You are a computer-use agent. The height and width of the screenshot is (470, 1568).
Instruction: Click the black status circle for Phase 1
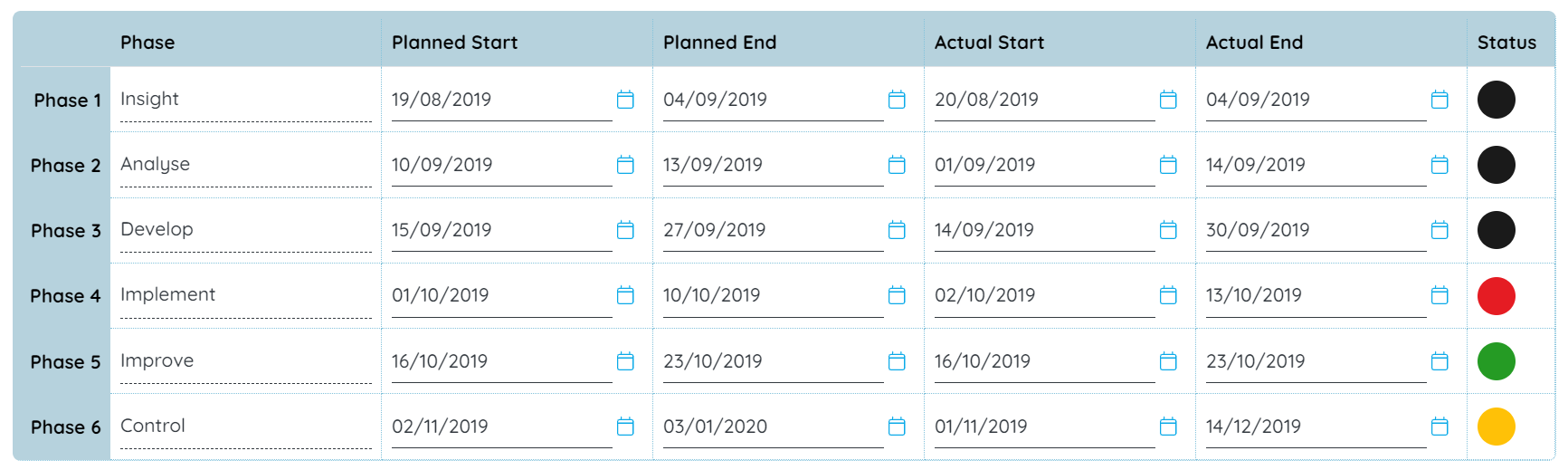coord(1497,100)
